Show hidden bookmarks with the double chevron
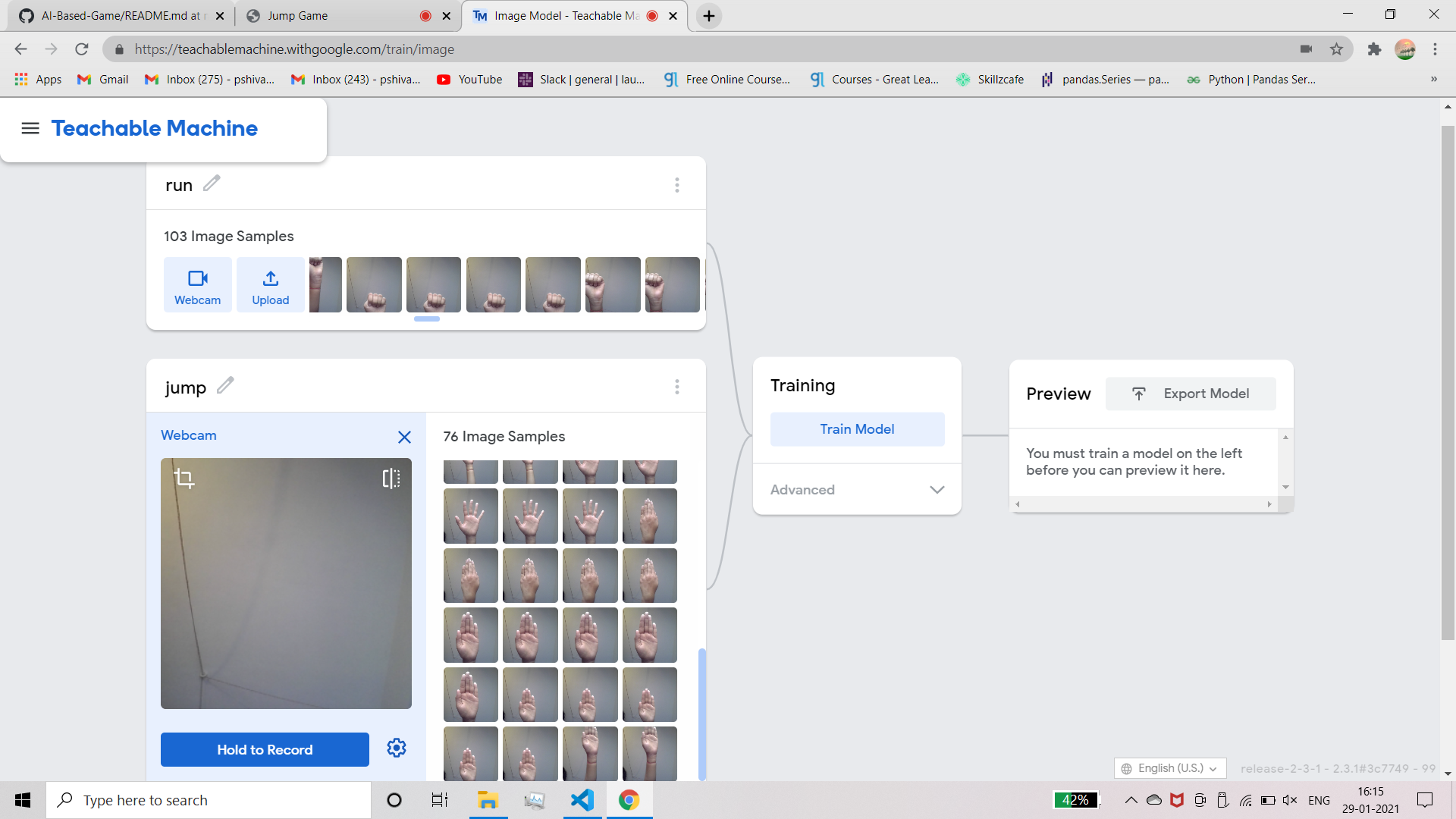 pos(1434,79)
